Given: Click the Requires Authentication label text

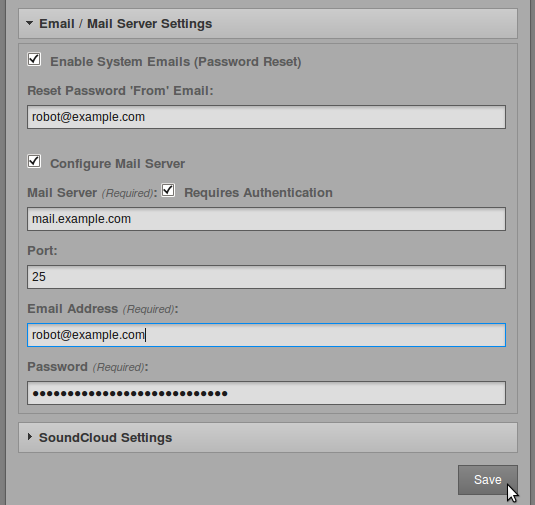Looking at the screenshot, I should coord(258,193).
